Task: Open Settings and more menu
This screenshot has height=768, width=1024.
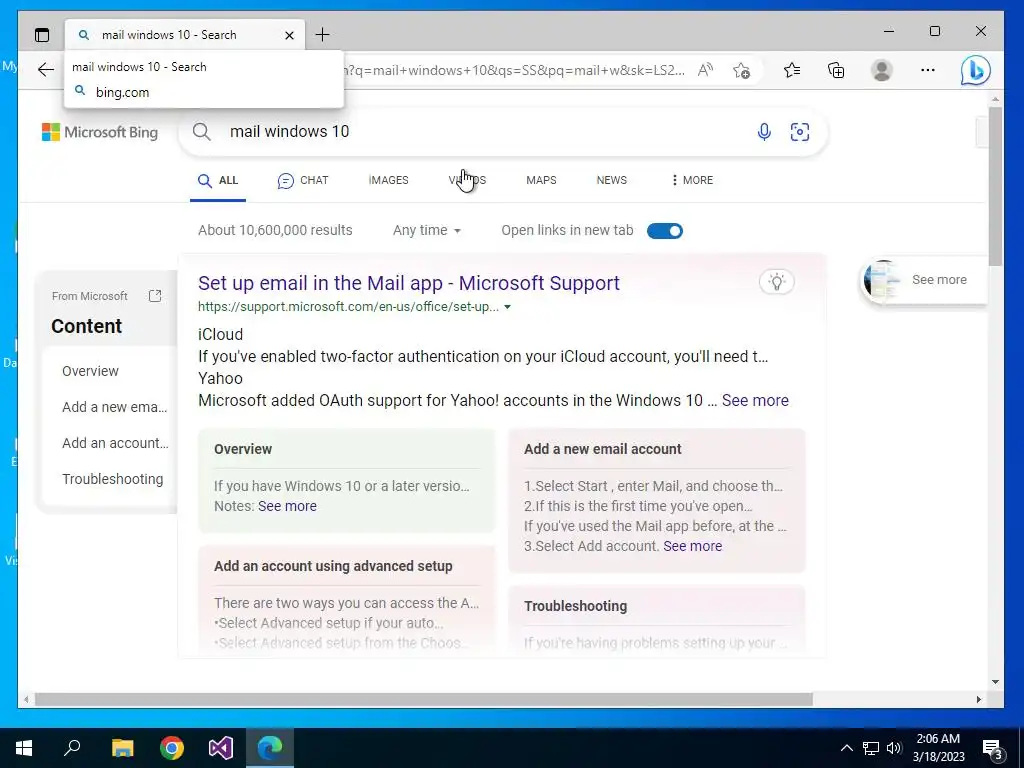Action: (927, 70)
